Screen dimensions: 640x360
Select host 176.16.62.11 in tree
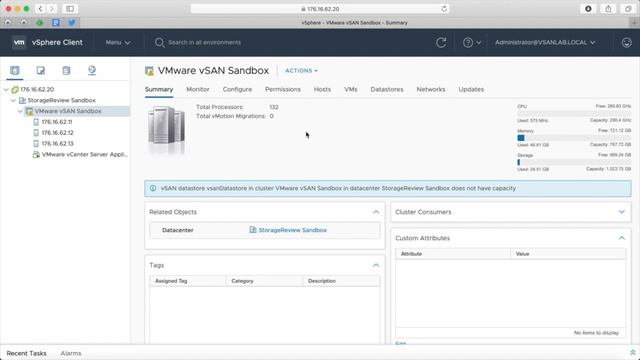pos(57,122)
